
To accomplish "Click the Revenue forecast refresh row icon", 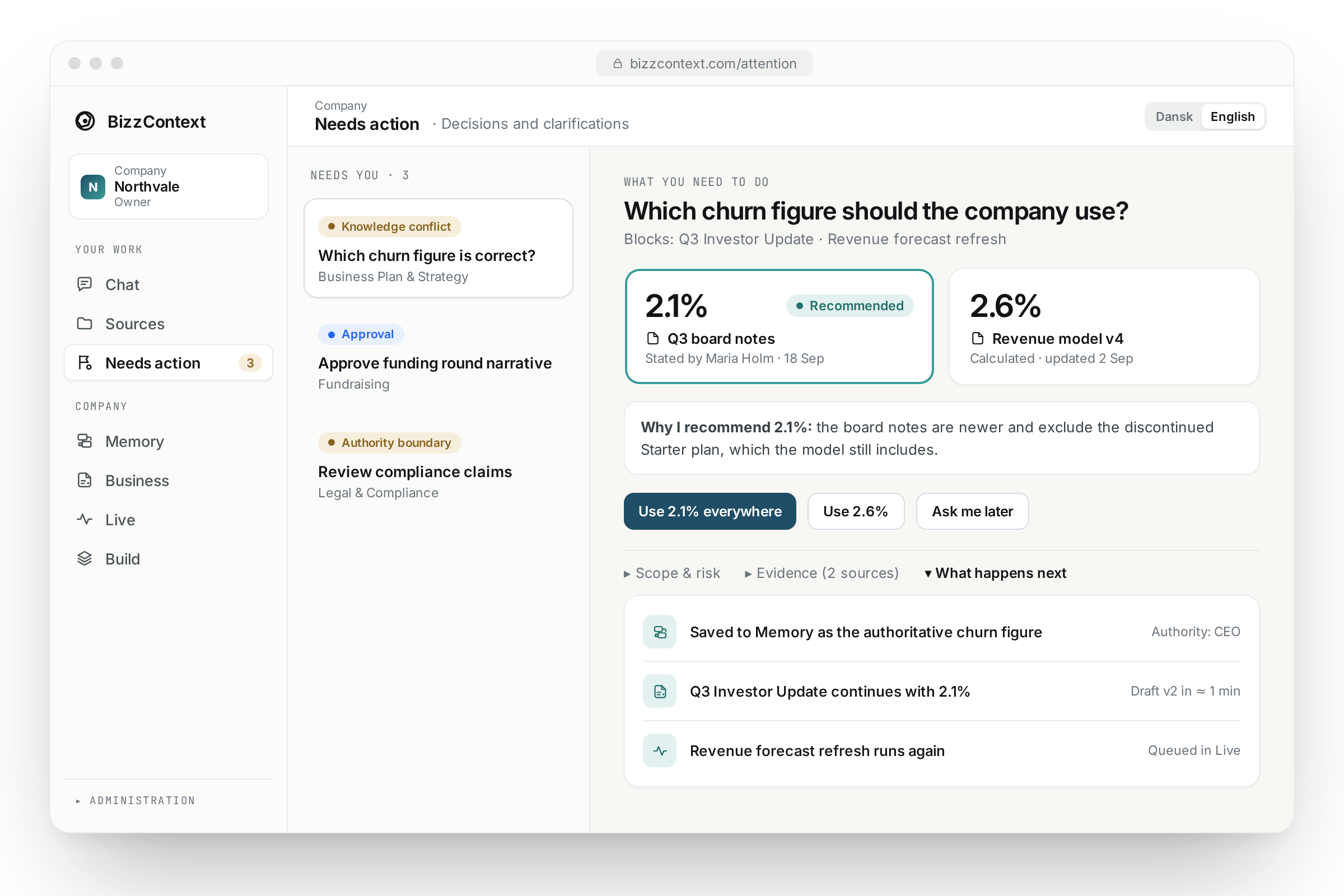I will (660, 750).
